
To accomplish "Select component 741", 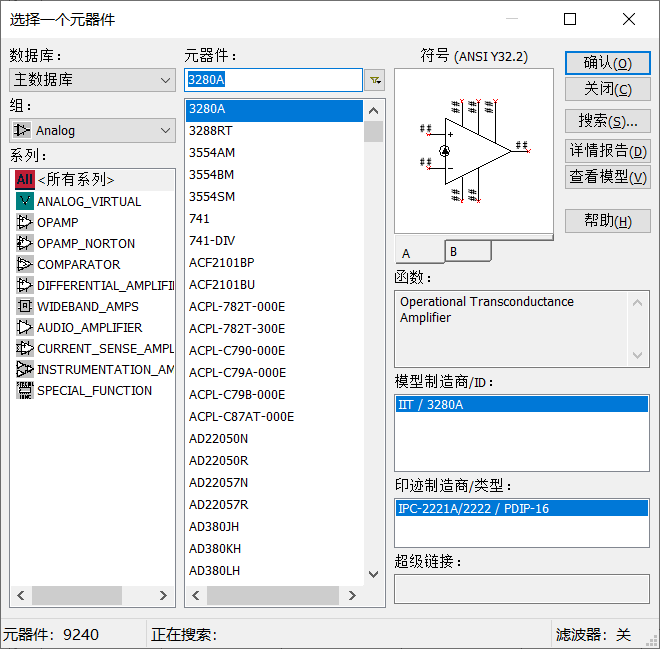I will 274,219.
